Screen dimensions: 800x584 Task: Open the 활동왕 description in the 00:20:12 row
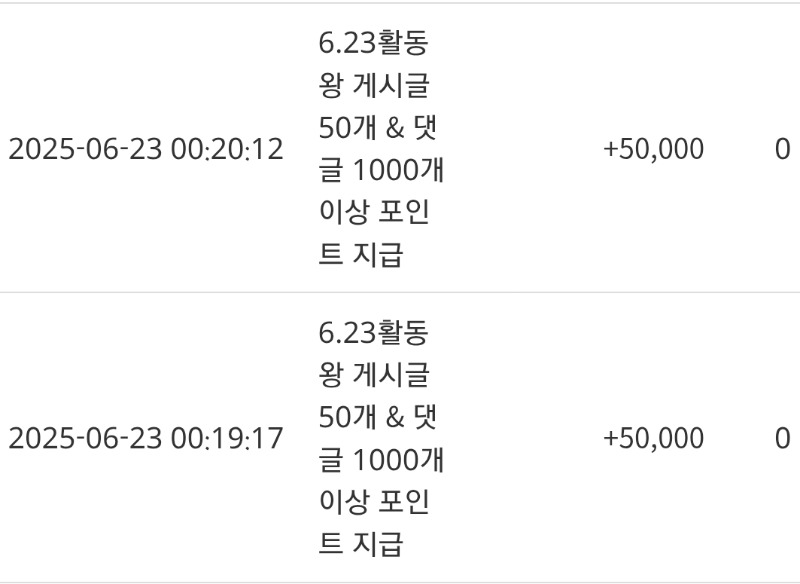tap(380, 150)
